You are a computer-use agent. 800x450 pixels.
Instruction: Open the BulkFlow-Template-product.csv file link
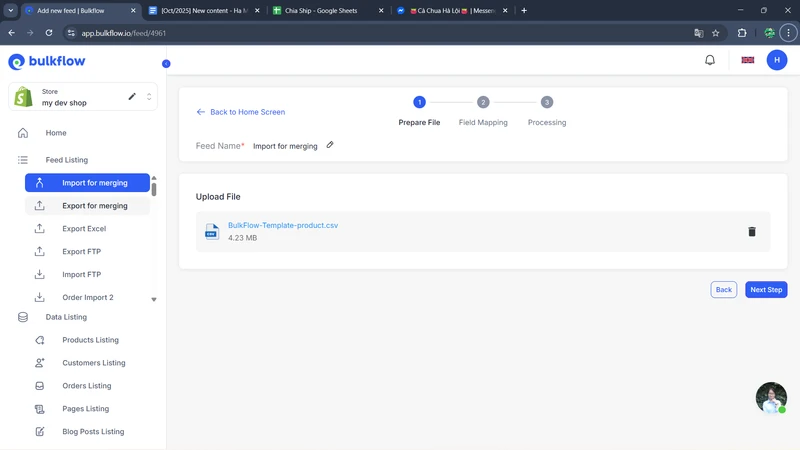point(283,226)
